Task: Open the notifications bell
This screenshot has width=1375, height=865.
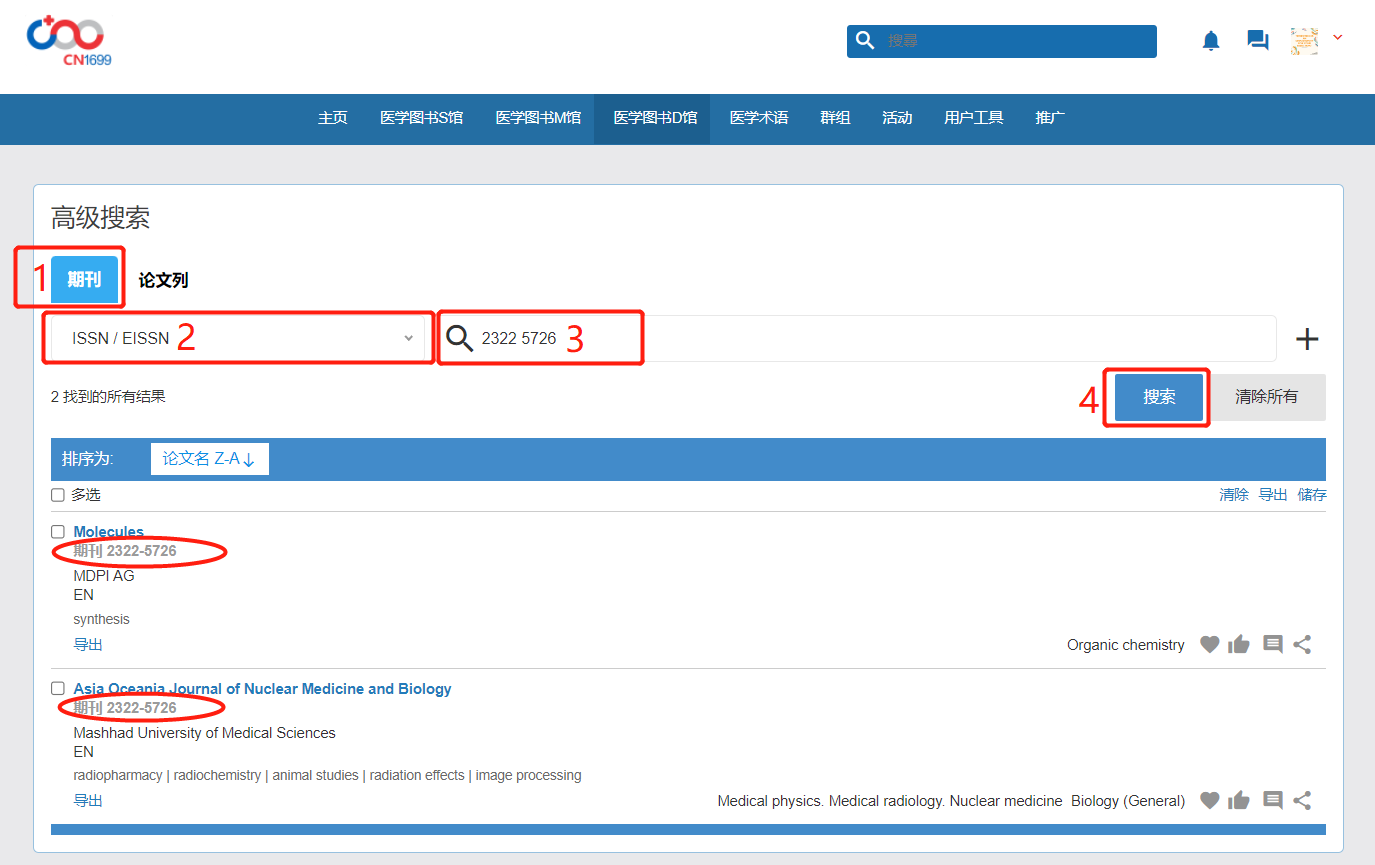Action: [1211, 40]
